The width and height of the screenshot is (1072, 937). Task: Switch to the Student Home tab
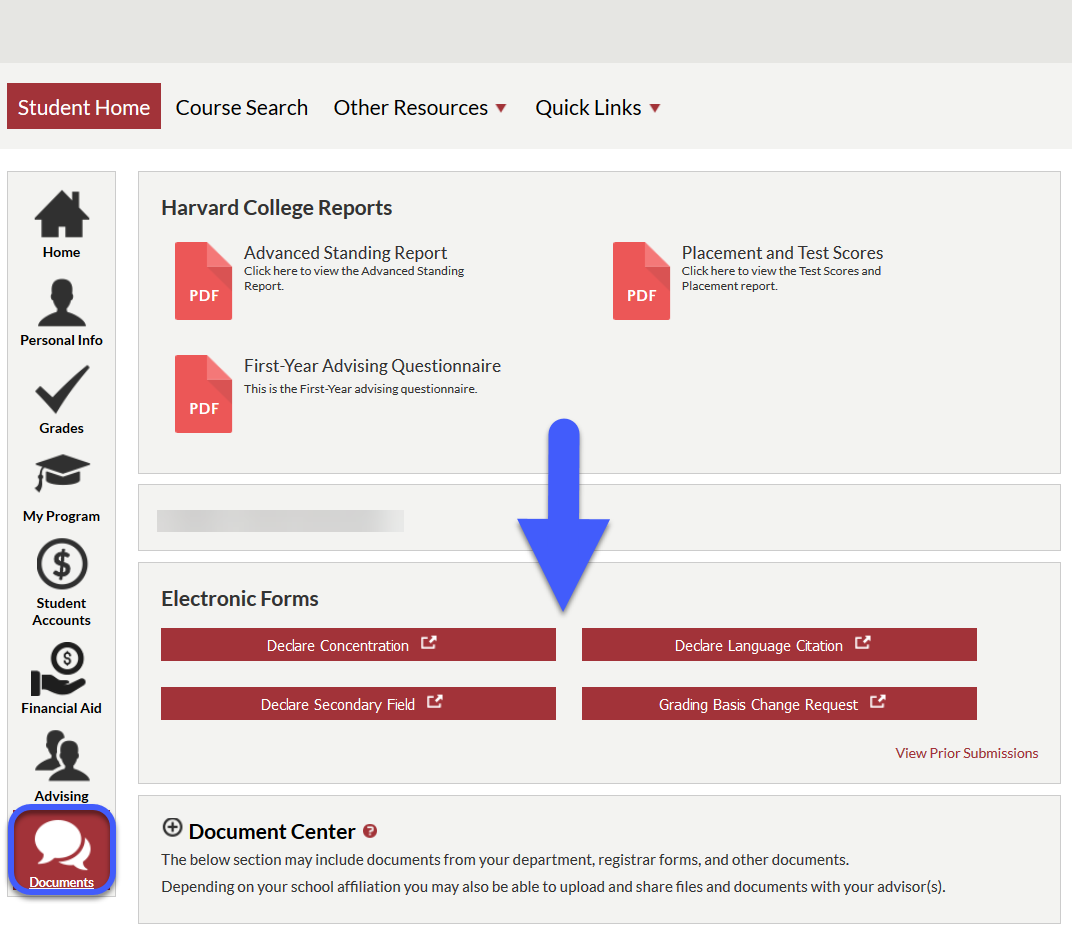pos(84,107)
